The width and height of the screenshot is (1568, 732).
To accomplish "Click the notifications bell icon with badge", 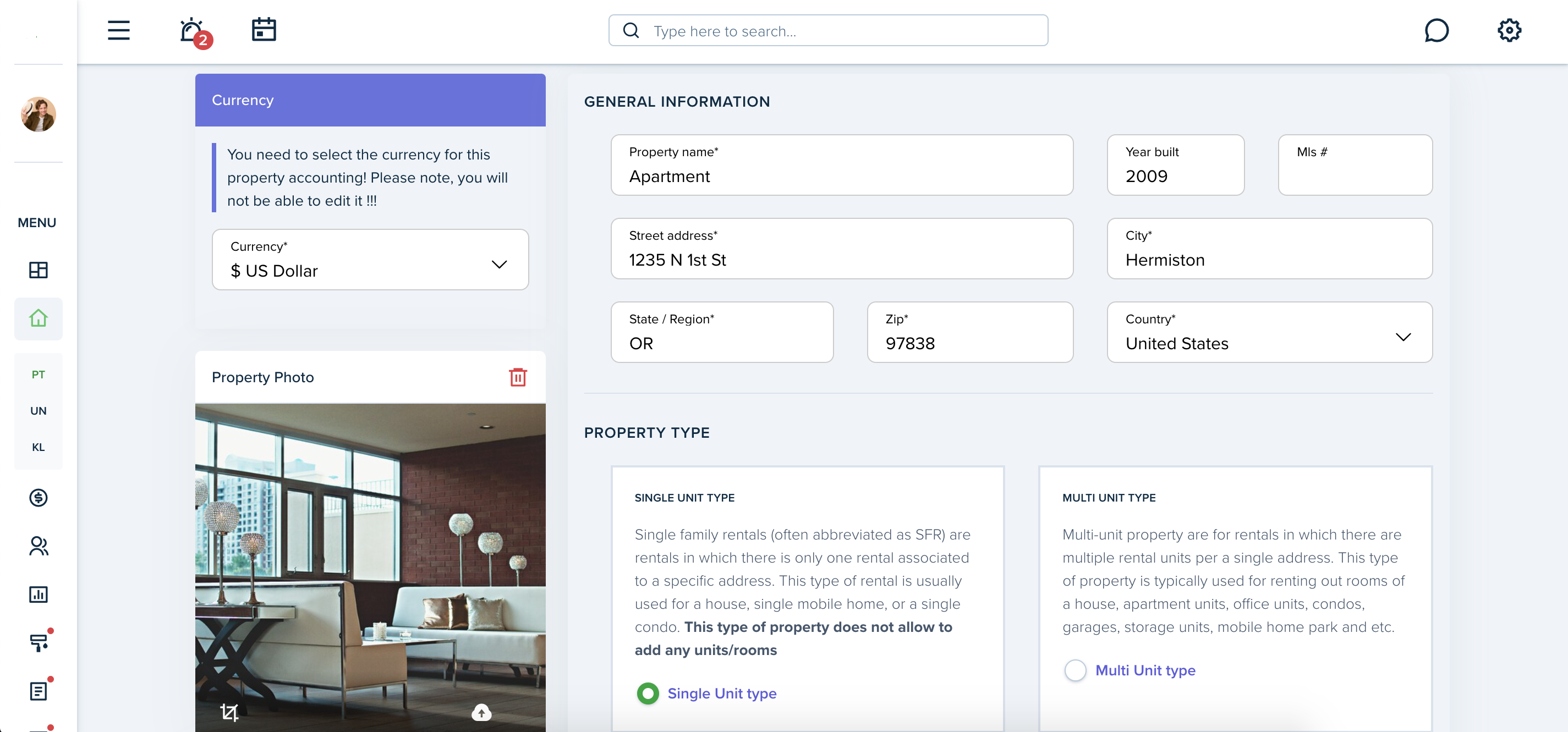I will click(x=192, y=30).
